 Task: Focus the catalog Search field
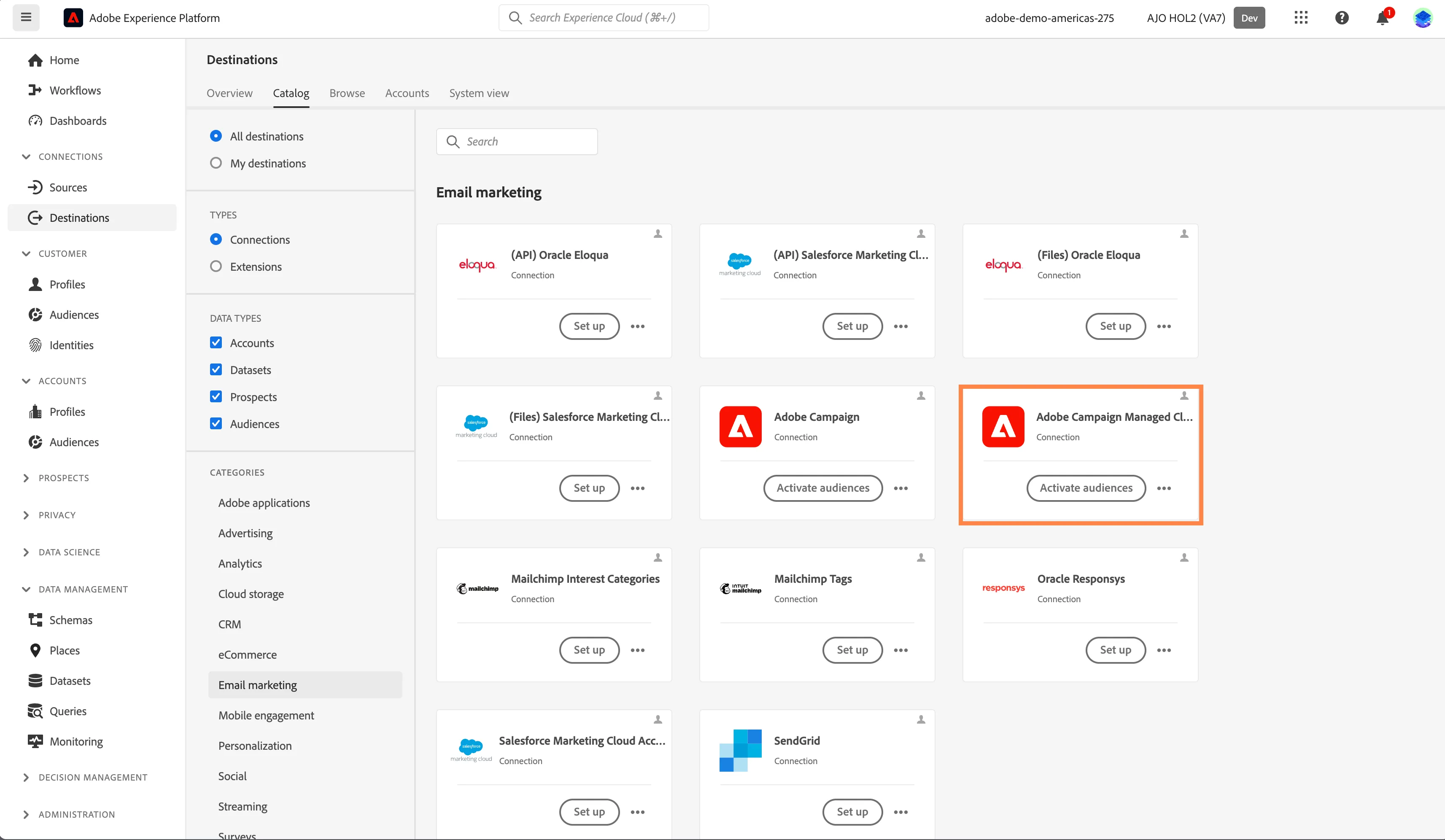(x=517, y=142)
